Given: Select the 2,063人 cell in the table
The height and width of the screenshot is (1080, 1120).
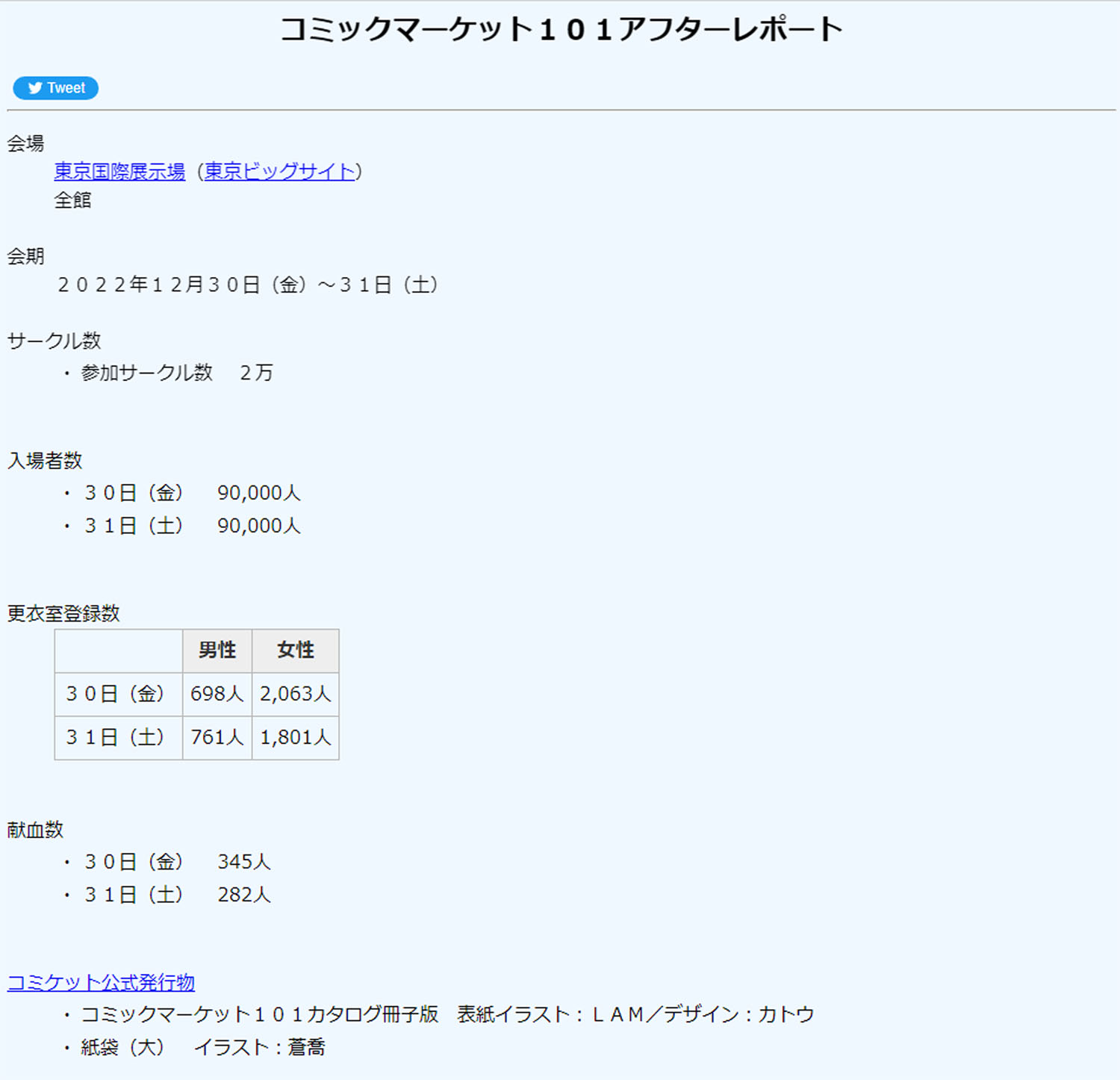Looking at the screenshot, I should (x=296, y=694).
